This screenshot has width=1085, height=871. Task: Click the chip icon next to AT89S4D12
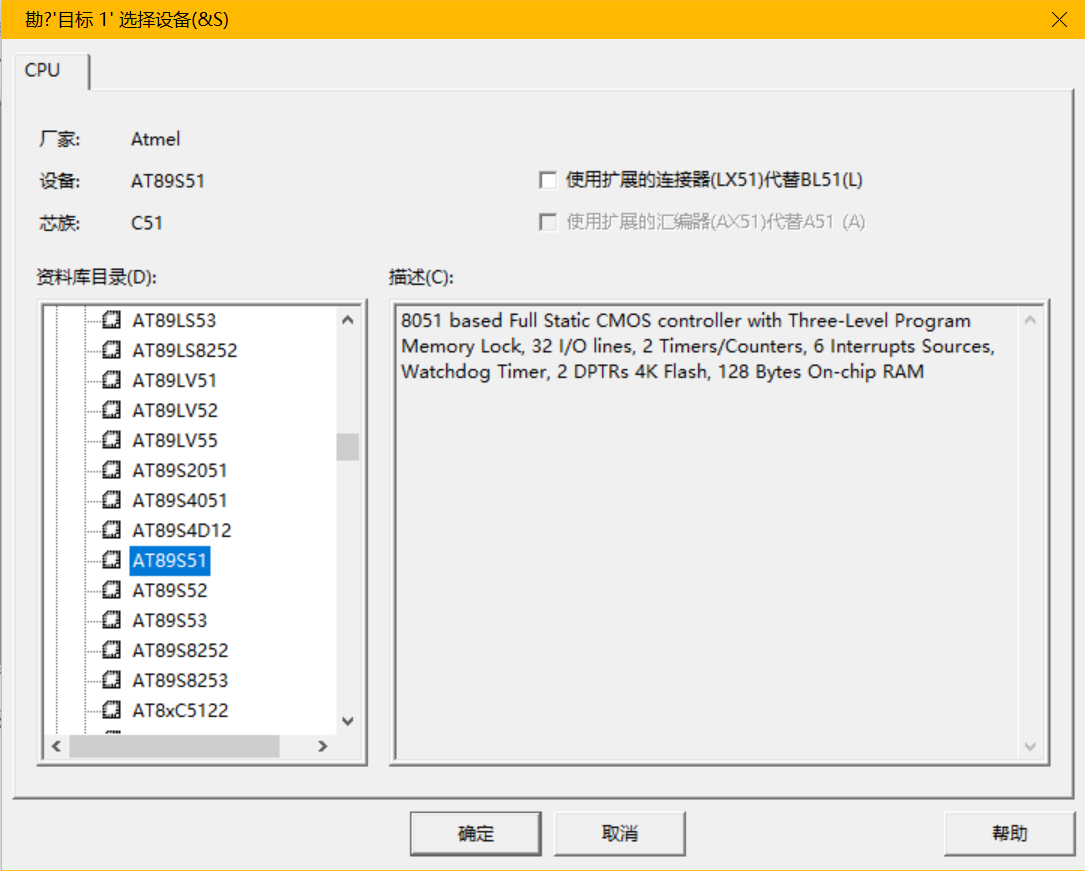coord(112,531)
